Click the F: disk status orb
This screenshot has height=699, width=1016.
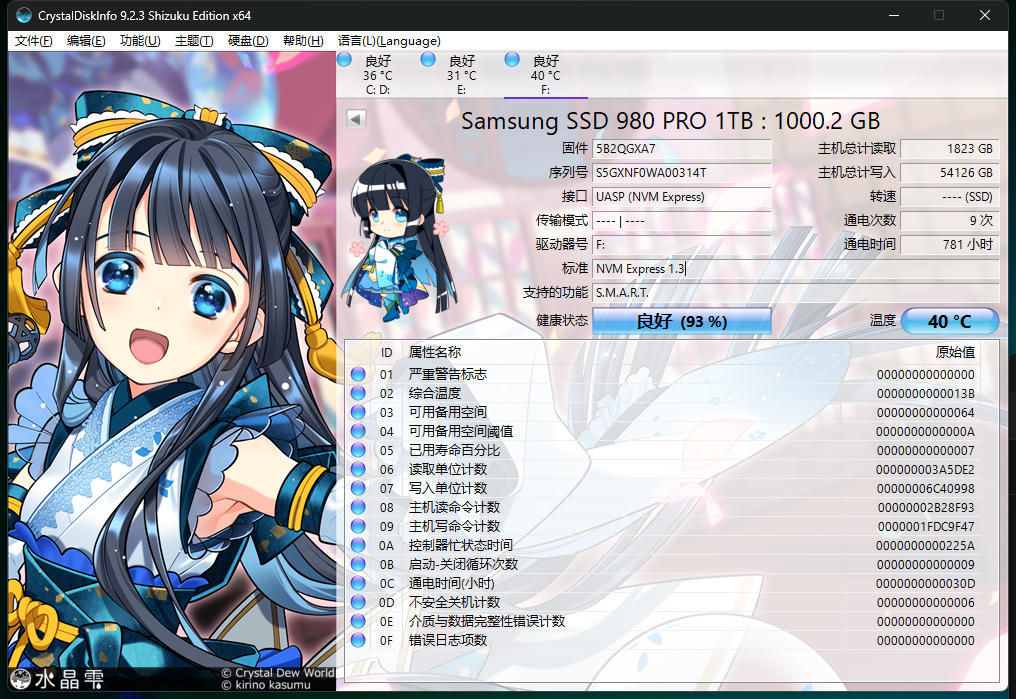click(x=512, y=60)
